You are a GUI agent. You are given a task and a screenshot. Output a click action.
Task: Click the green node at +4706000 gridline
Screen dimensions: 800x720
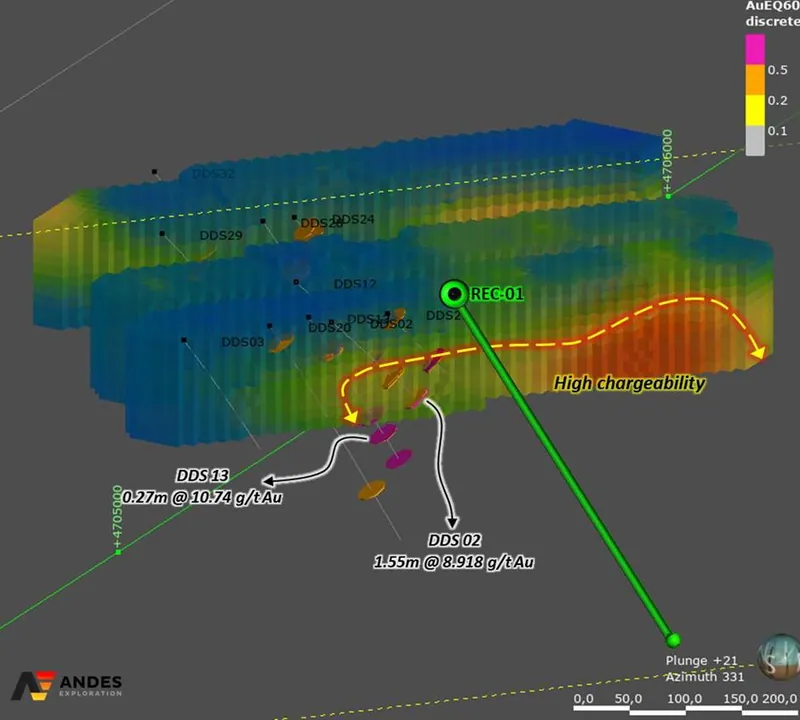click(668, 196)
